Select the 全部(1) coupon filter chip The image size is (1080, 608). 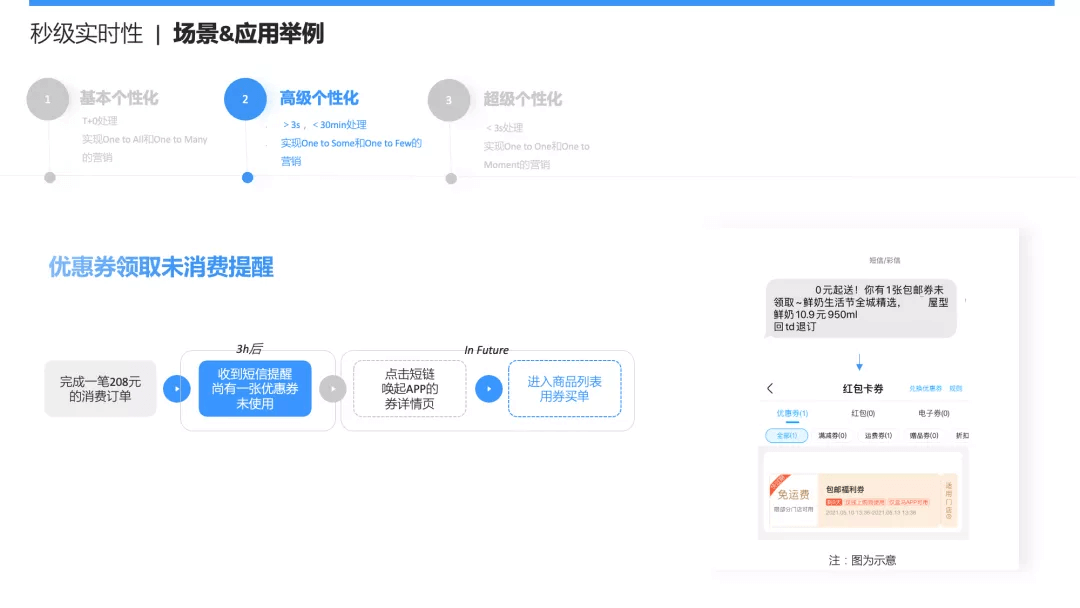[787, 435]
